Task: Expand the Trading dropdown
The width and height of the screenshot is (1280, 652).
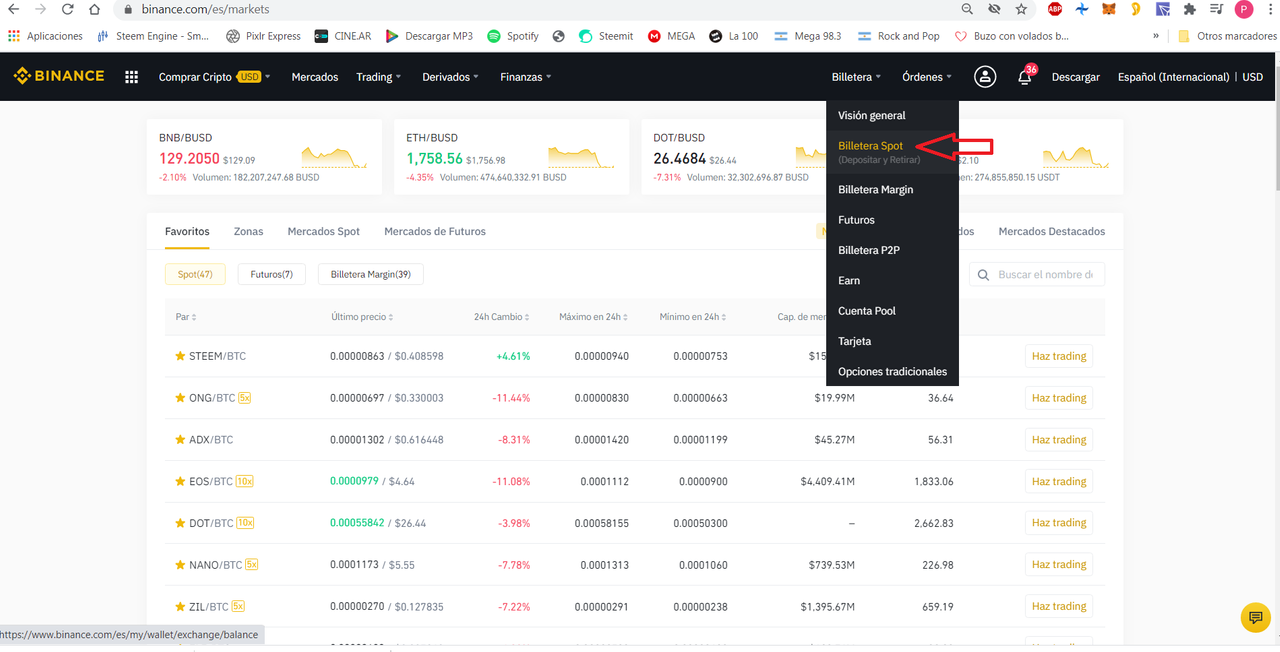Action: (378, 77)
